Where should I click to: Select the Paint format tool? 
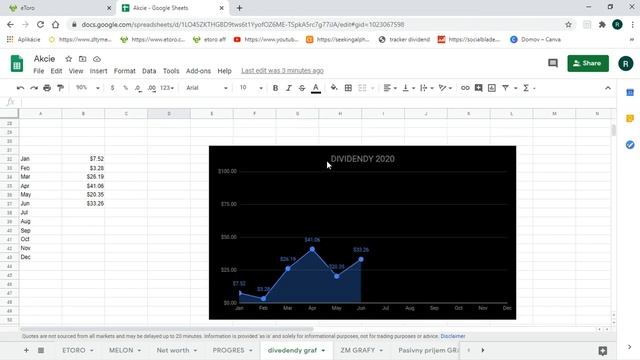[x=60, y=88]
